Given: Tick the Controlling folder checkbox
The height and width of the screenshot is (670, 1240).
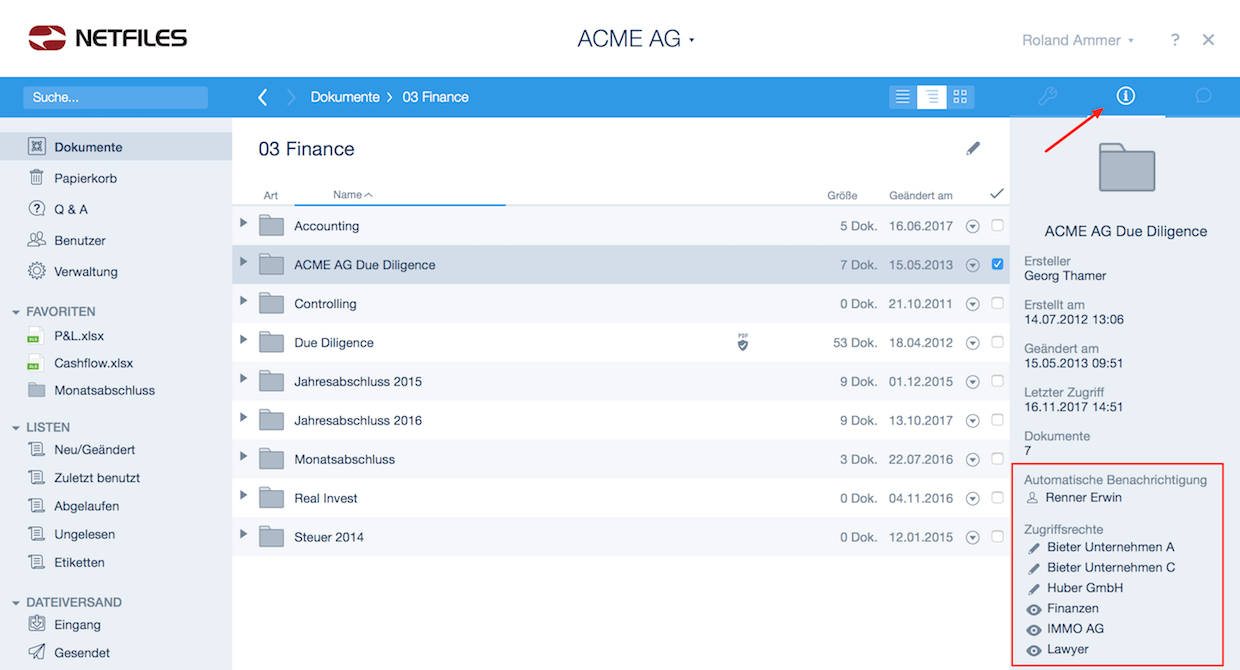Looking at the screenshot, I should [x=997, y=303].
